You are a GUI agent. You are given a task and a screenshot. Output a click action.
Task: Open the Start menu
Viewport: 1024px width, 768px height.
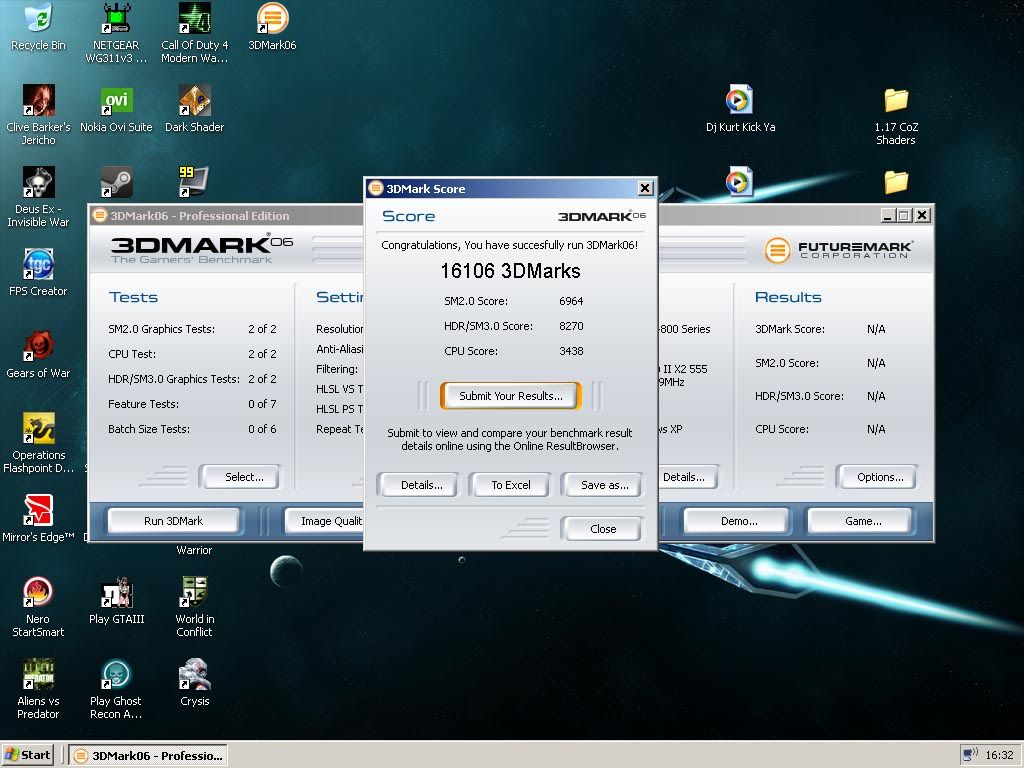point(28,755)
